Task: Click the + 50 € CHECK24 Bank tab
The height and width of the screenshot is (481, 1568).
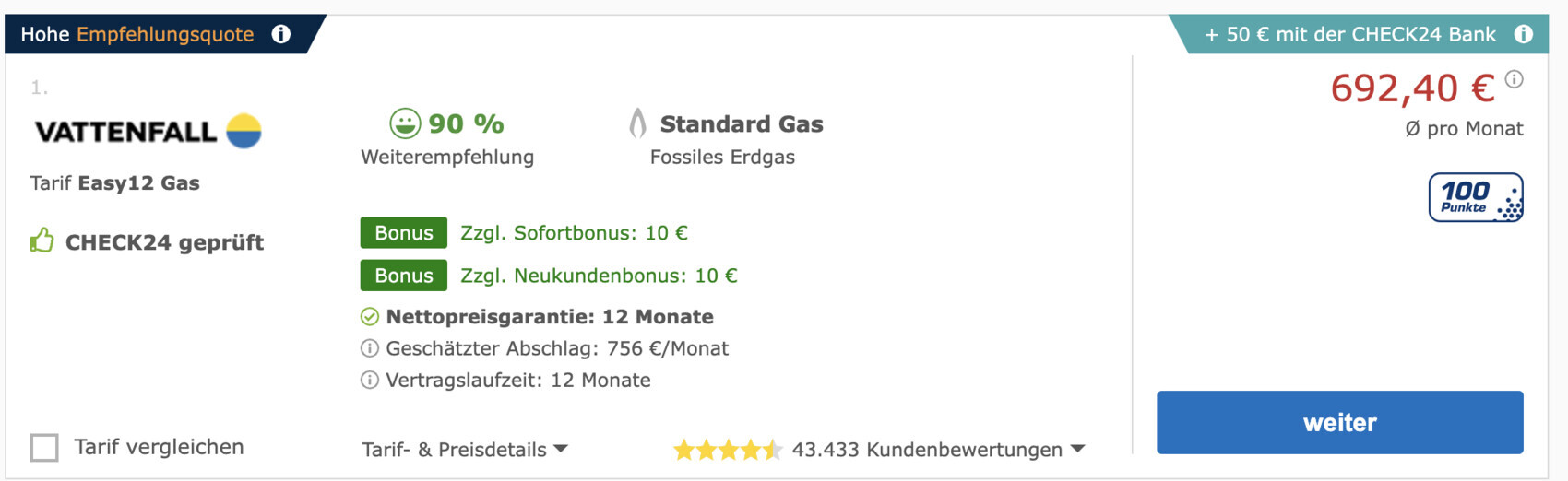Action: click(1349, 34)
